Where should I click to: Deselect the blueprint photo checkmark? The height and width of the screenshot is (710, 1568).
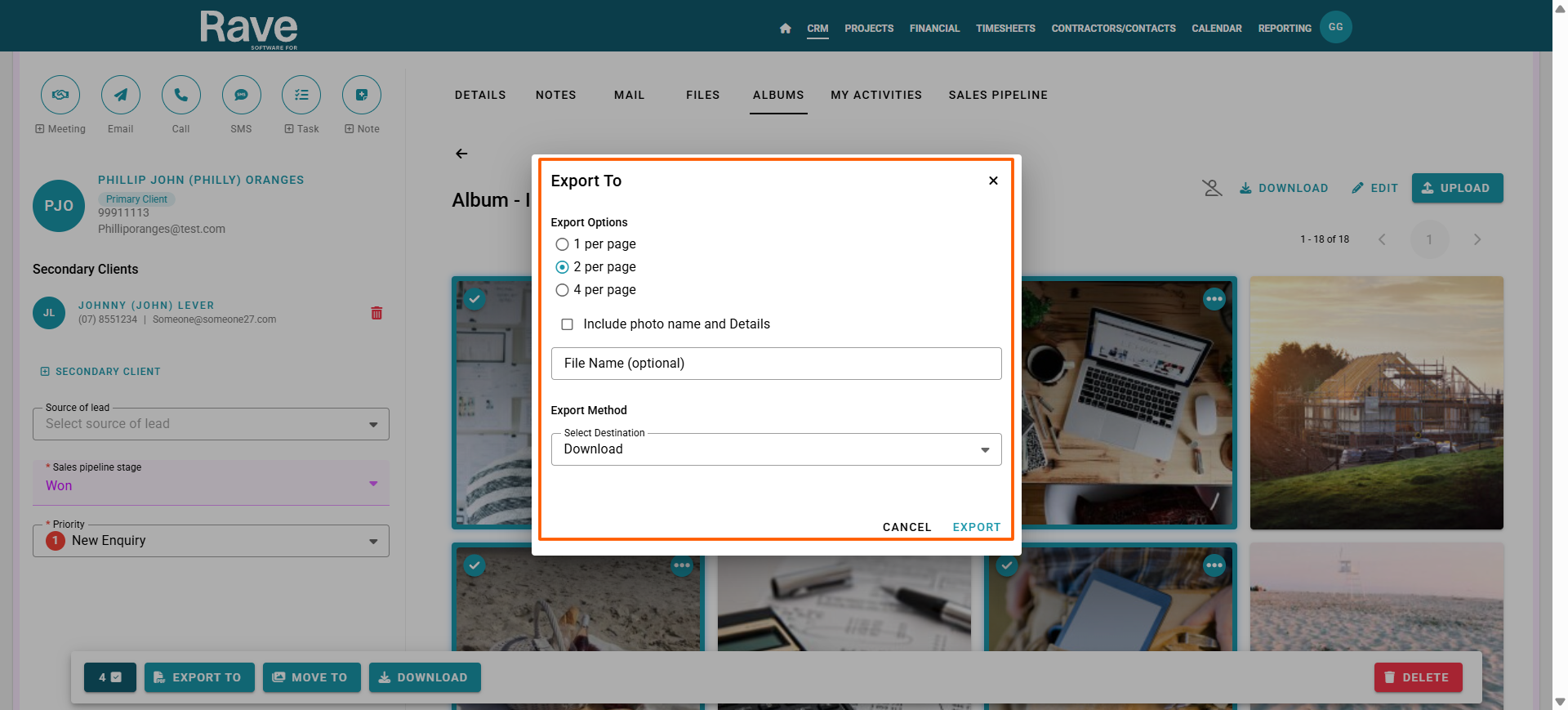point(474,299)
